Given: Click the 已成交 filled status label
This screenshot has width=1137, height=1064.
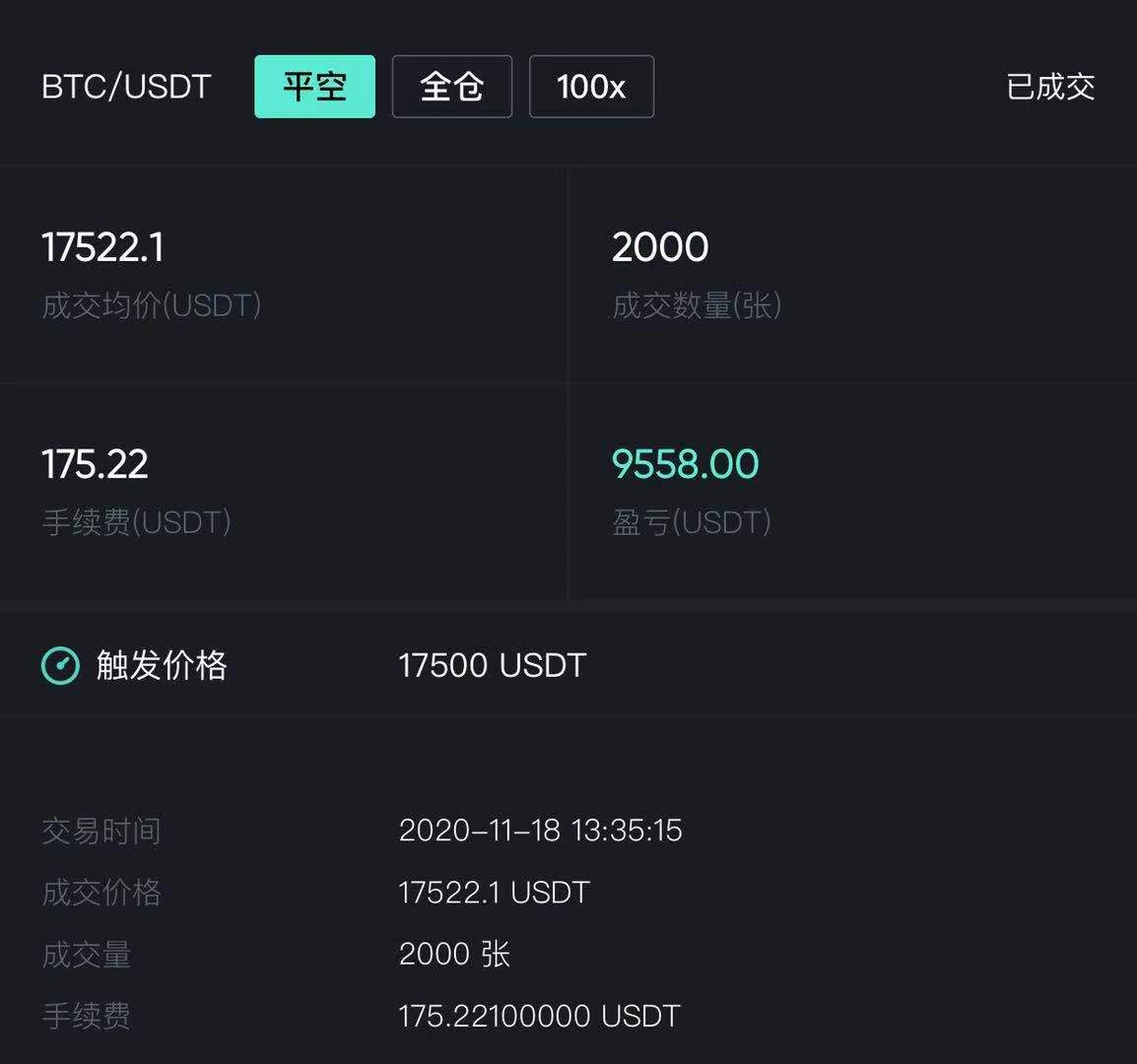Looking at the screenshot, I should [1050, 87].
